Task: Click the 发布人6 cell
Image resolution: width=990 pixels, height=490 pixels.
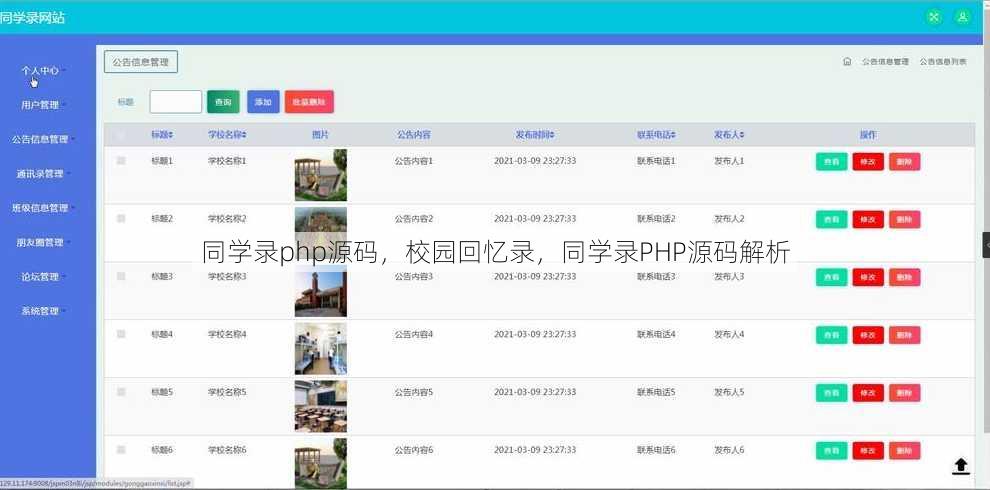Action: pos(729,450)
